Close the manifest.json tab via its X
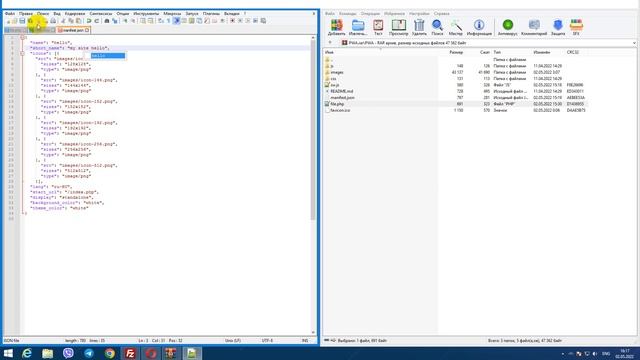The height and width of the screenshot is (360, 640). [87, 30]
